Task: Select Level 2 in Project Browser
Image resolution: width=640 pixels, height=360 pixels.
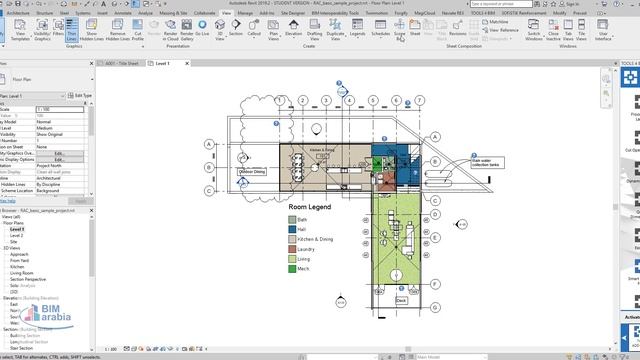Action: click(x=16, y=236)
